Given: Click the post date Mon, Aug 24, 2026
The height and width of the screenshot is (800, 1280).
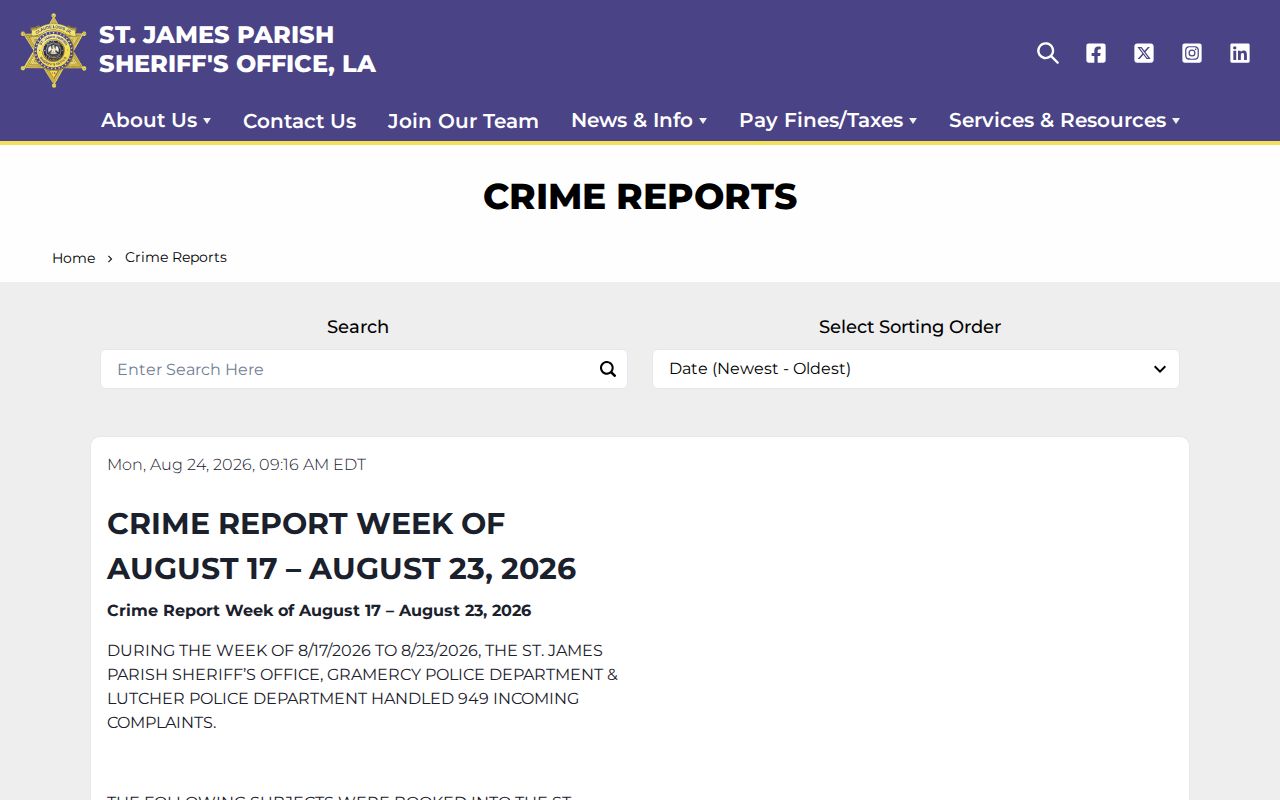Looking at the screenshot, I should (x=236, y=465).
